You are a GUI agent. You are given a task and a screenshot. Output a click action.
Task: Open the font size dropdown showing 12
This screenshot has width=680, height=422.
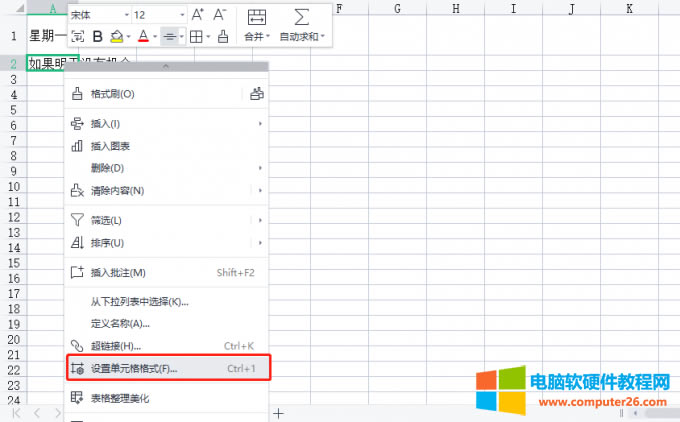[x=158, y=15]
